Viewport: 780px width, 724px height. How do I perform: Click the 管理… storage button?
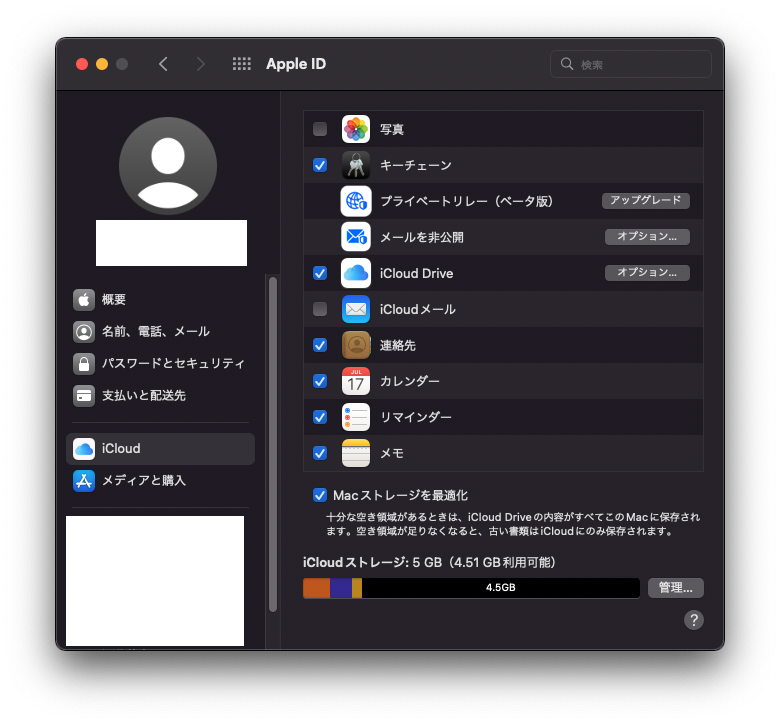tap(676, 588)
